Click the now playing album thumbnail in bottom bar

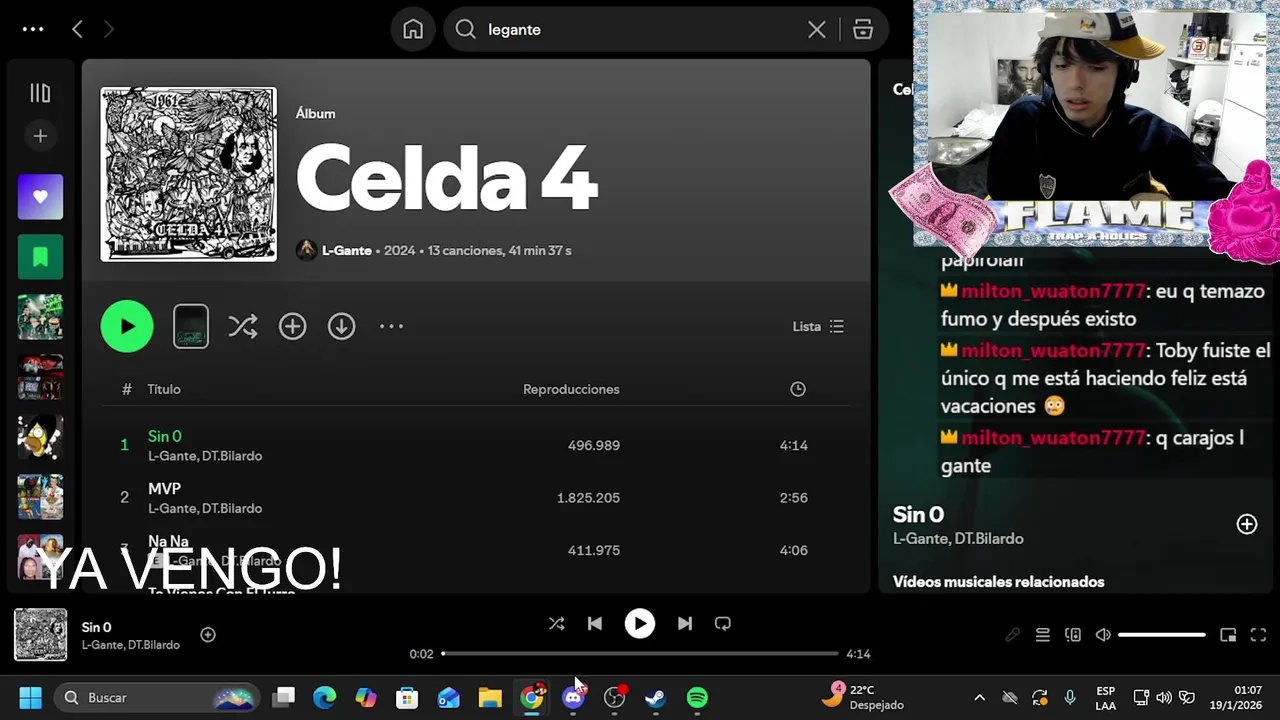click(41, 635)
